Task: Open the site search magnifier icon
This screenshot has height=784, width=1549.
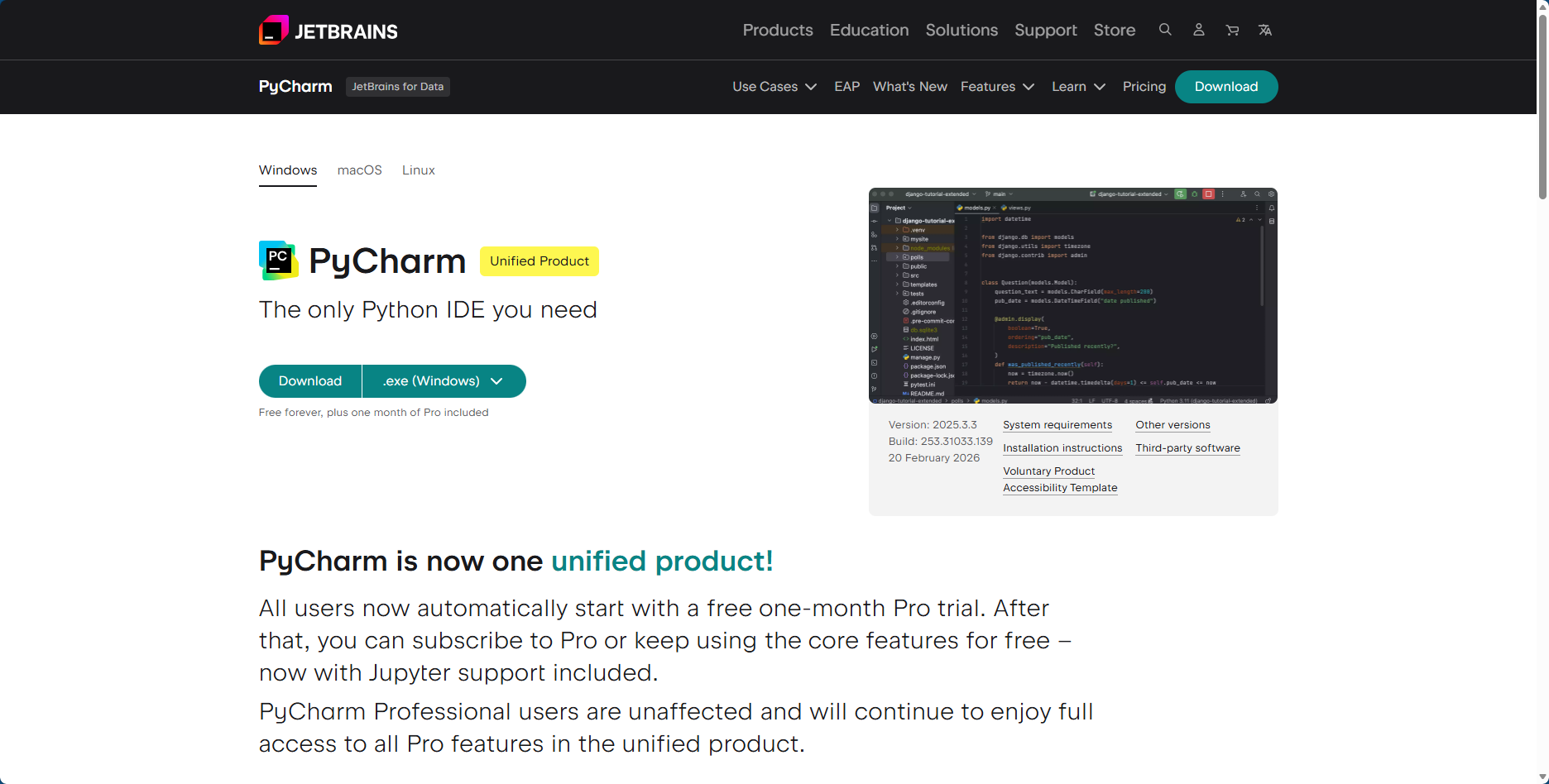Action: (1165, 30)
